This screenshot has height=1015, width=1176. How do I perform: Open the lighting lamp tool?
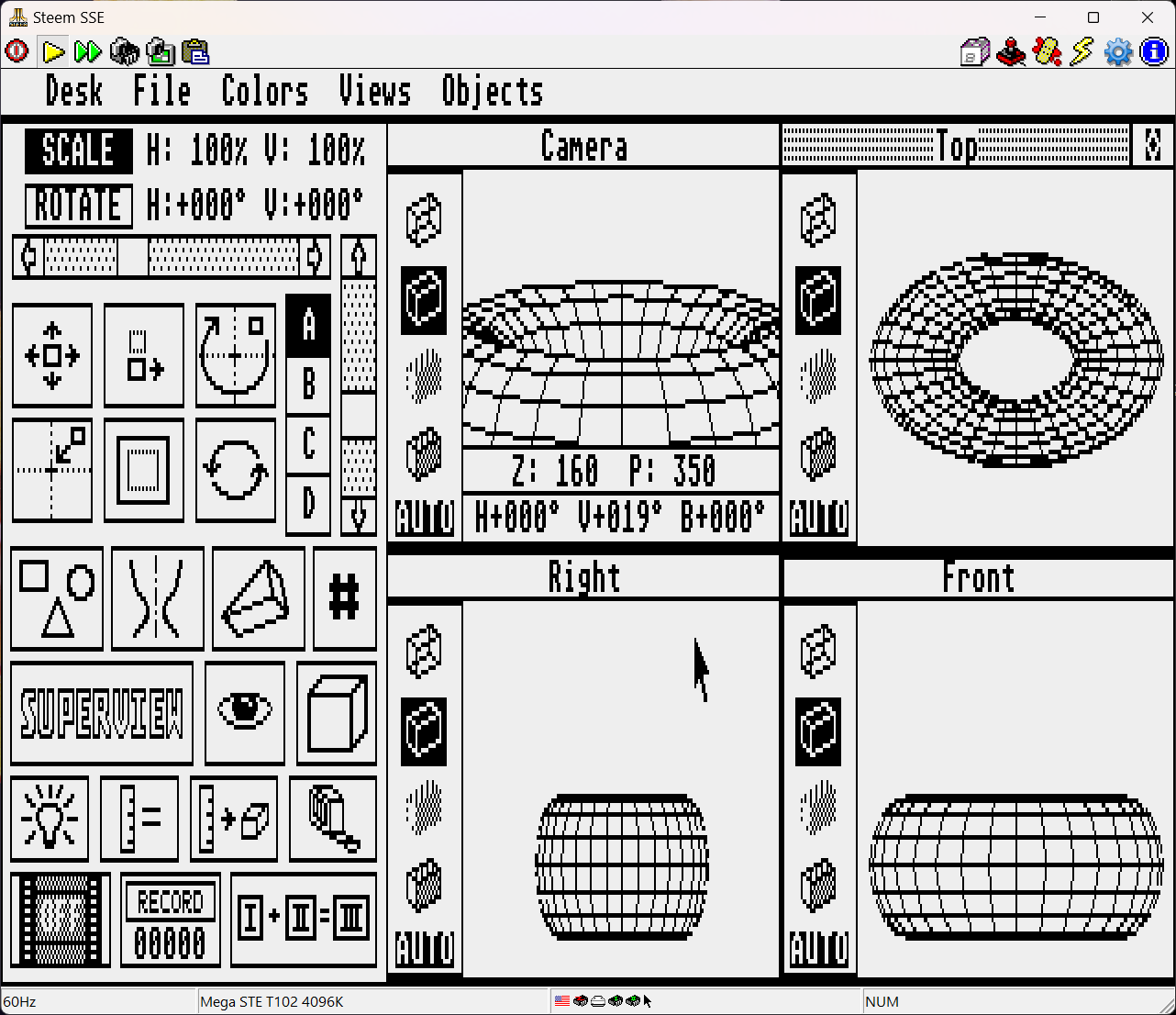(50, 819)
